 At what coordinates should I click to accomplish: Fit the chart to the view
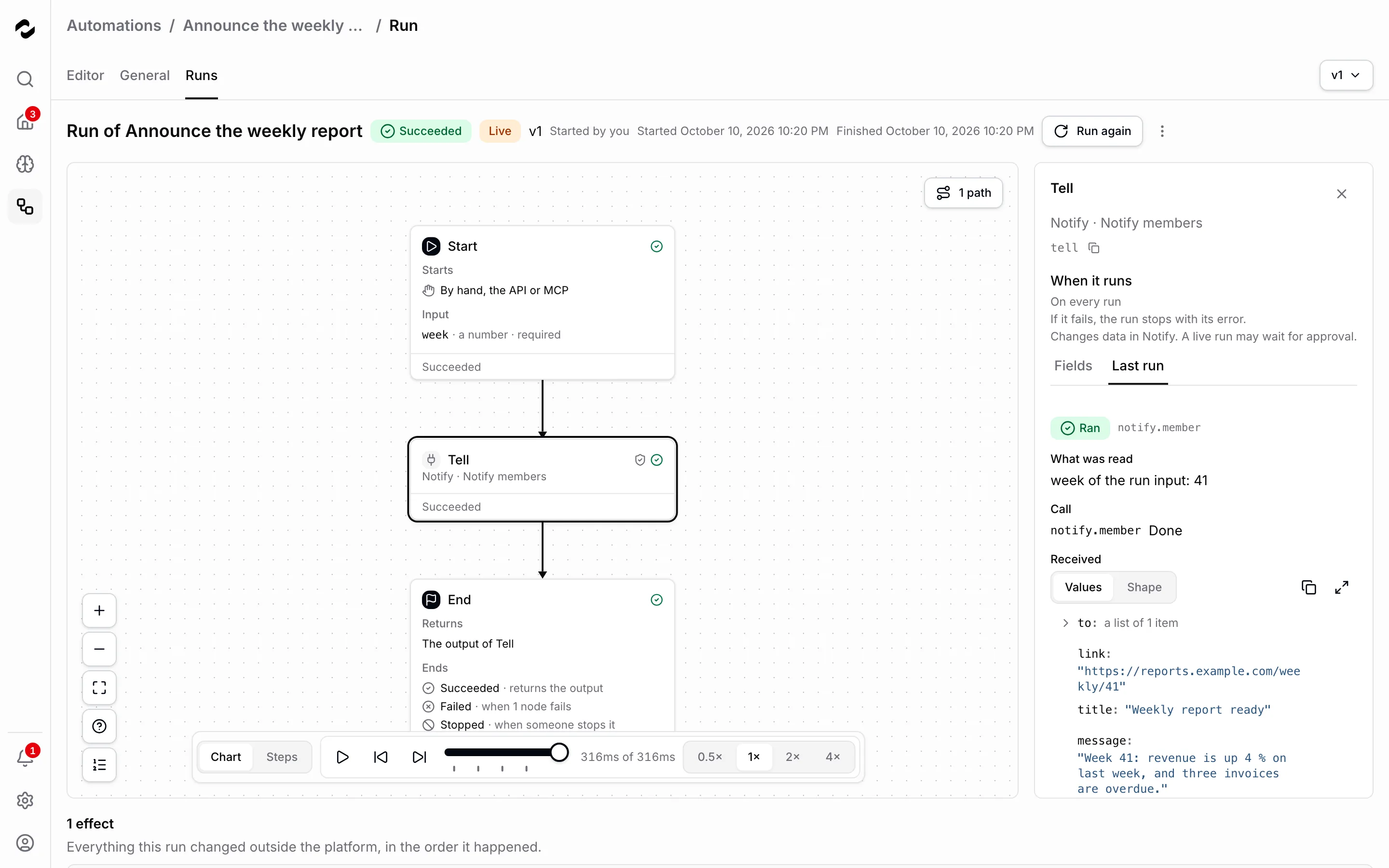coord(99,688)
